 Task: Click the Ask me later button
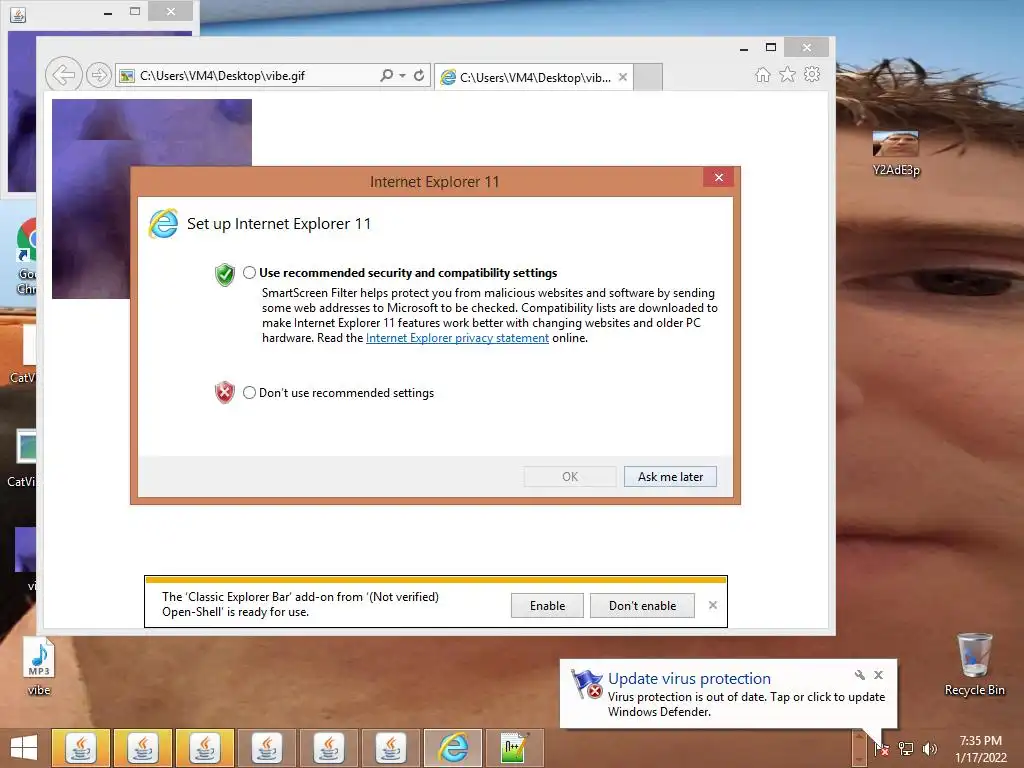(670, 477)
